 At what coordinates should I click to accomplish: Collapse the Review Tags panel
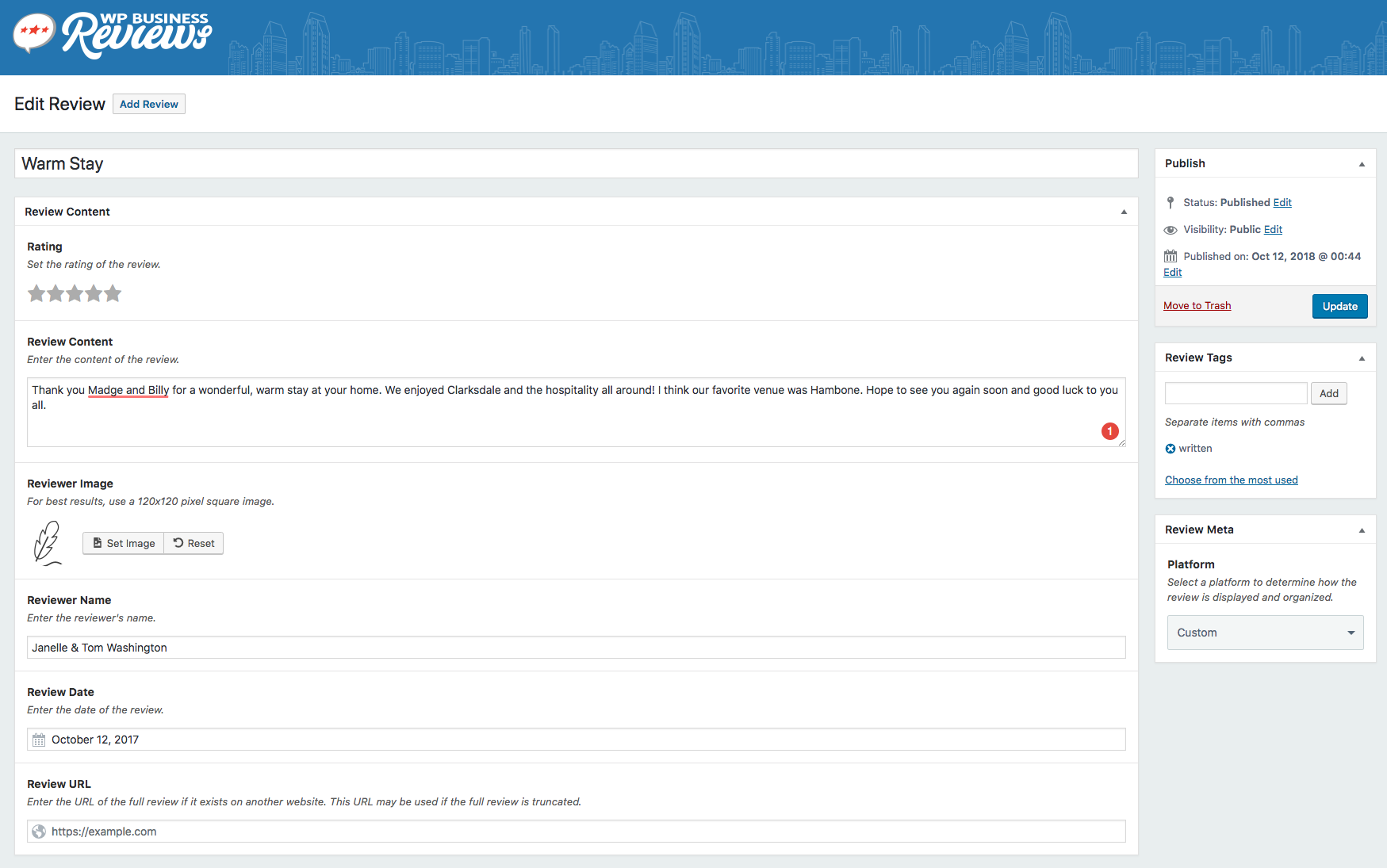tap(1362, 358)
